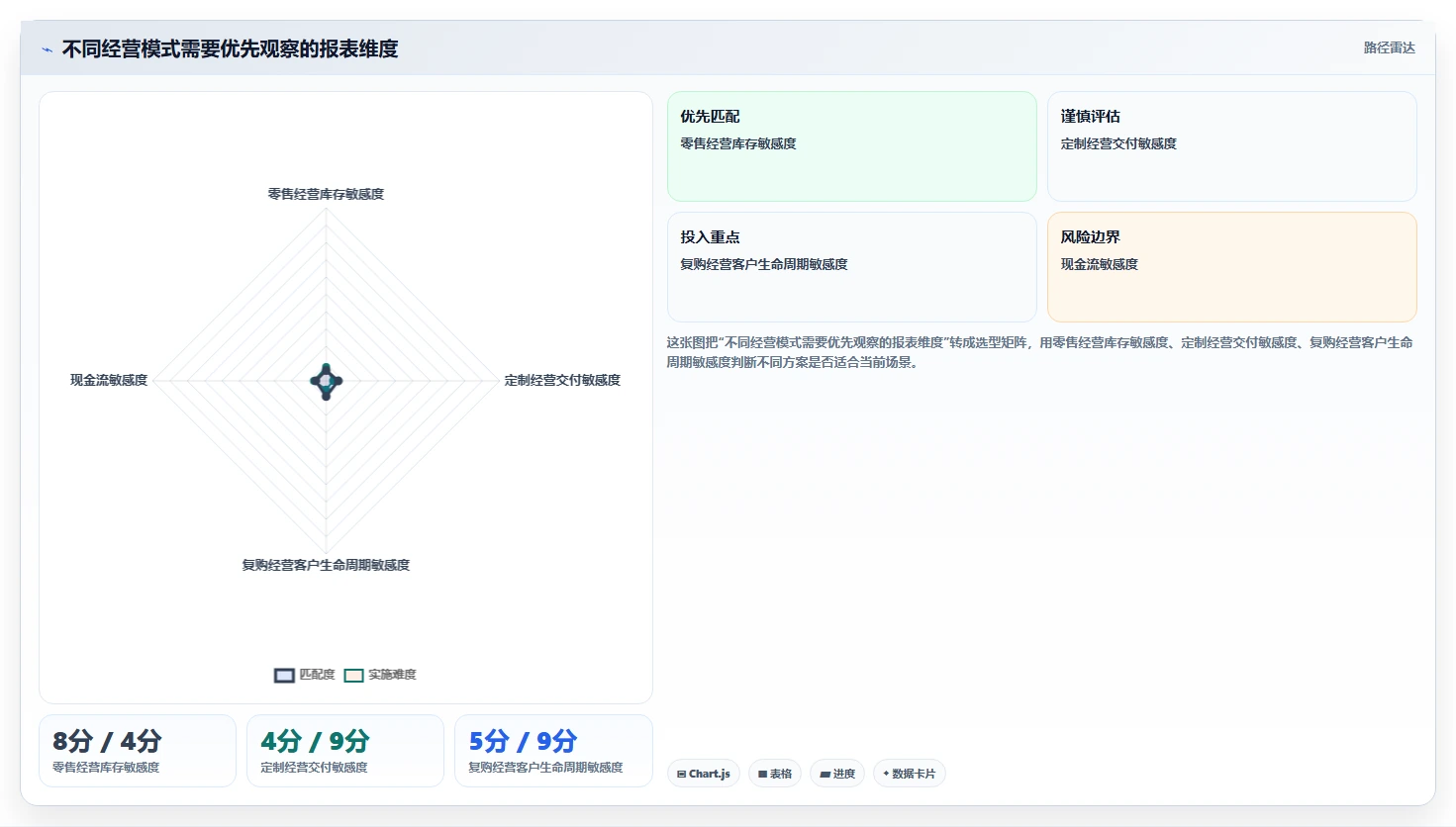Image resolution: width=1456 pixels, height=827 pixels.
Task: Click 零售经营库存敏感度 caption under 8分 / 4分
Action: pyautogui.click(x=106, y=768)
